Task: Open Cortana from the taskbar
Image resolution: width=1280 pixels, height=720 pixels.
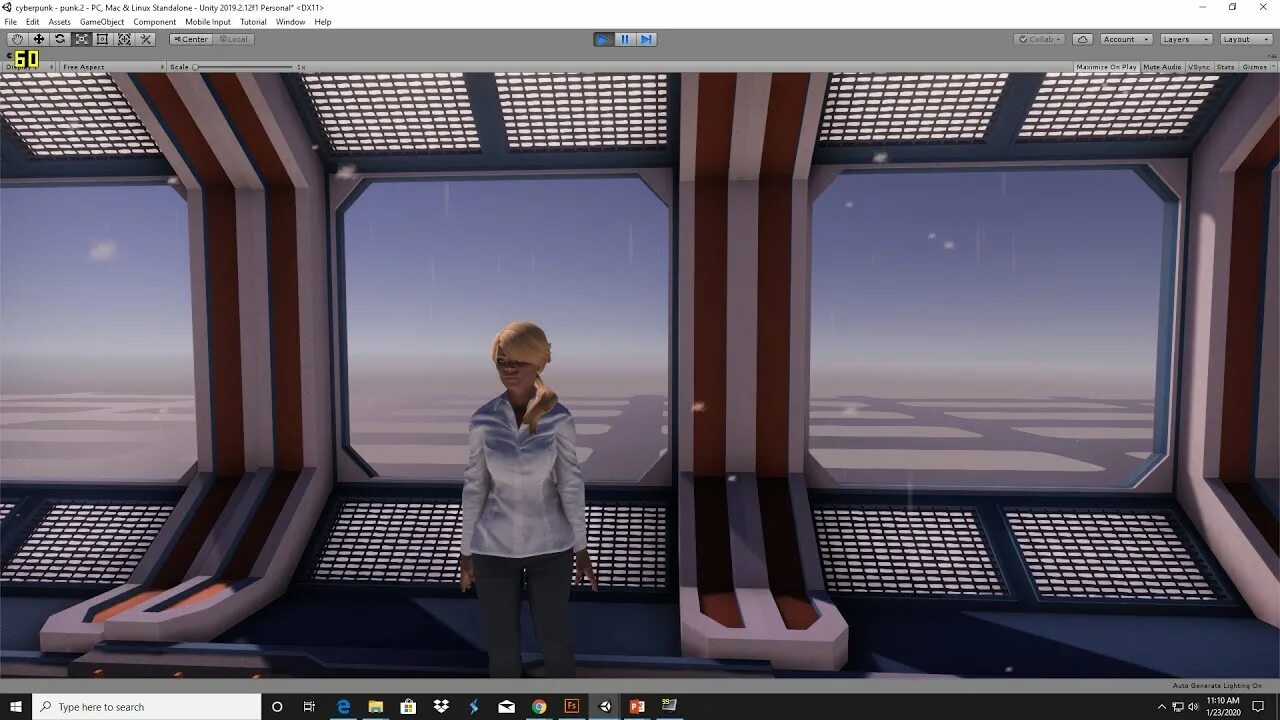Action: click(x=277, y=706)
